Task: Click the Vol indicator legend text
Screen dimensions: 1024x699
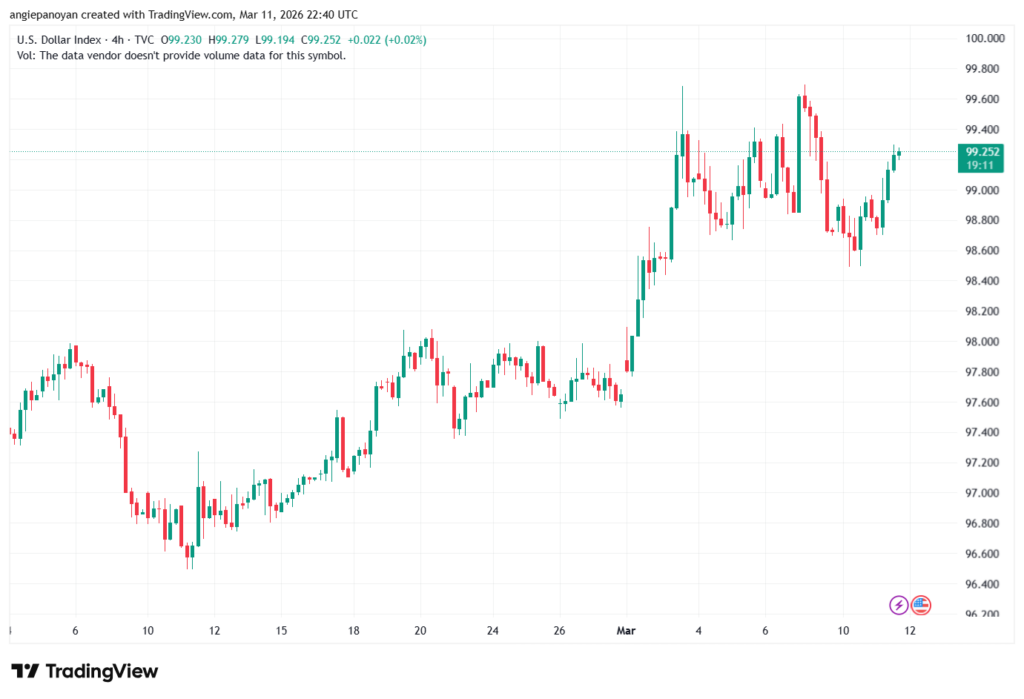Action: [181, 56]
